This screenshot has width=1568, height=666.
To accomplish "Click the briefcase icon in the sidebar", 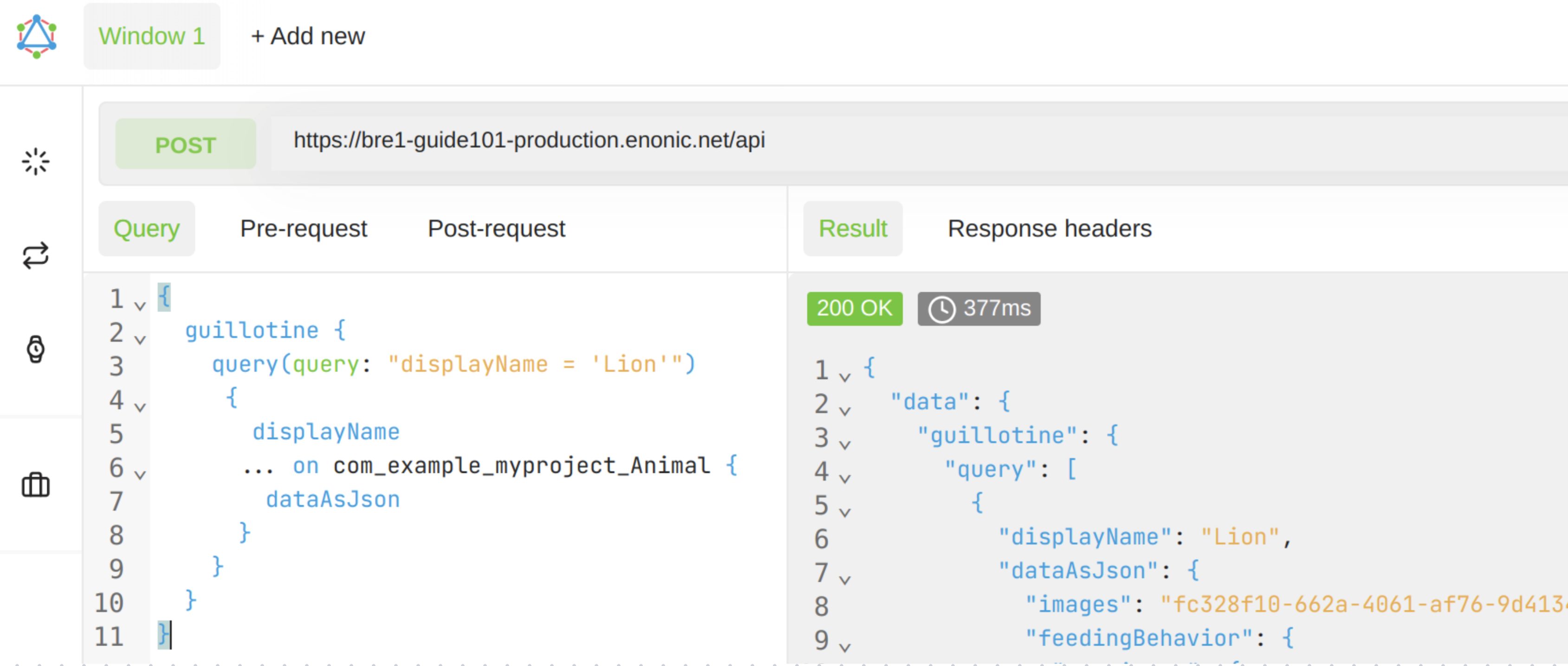I will click(36, 484).
